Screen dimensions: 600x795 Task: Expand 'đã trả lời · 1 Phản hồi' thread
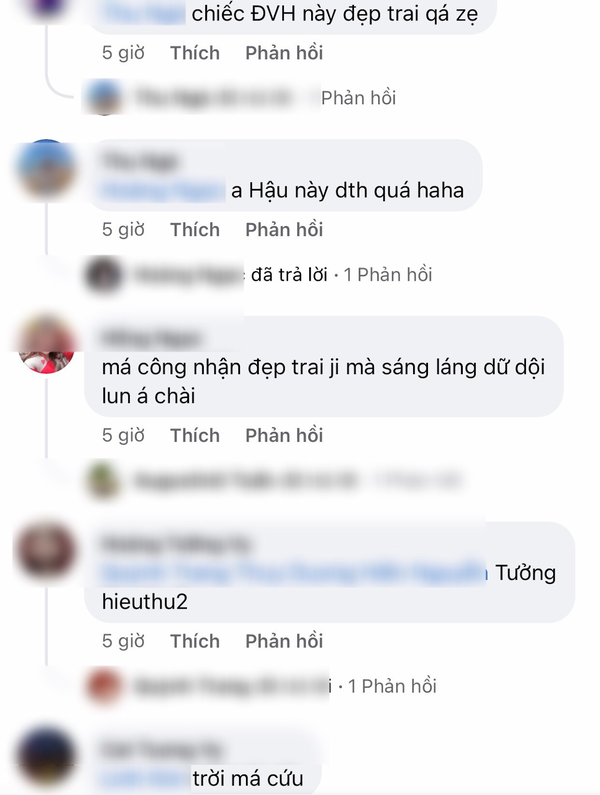tap(341, 275)
